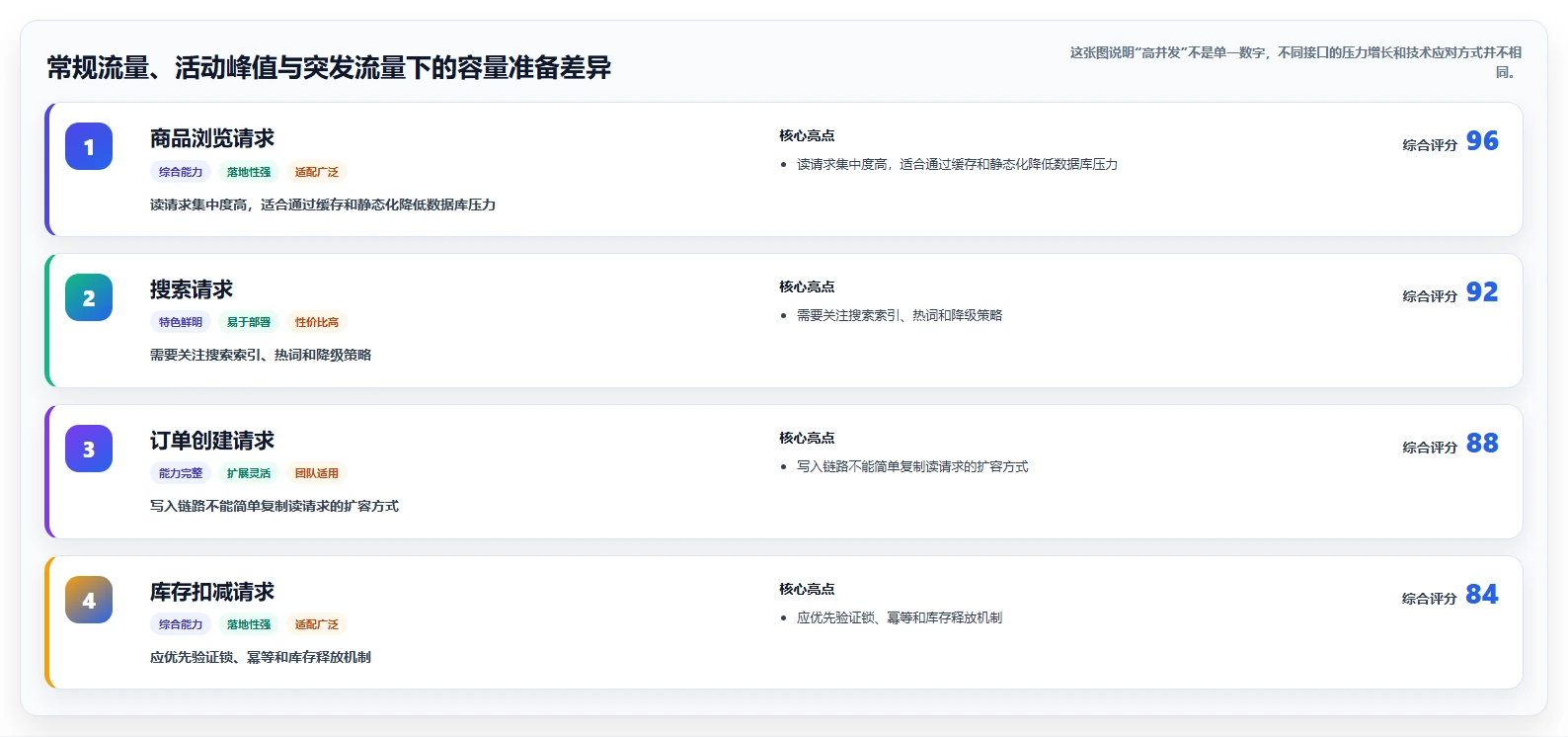Click the score value 88
This screenshot has width=1568, height=737.
1482,444
